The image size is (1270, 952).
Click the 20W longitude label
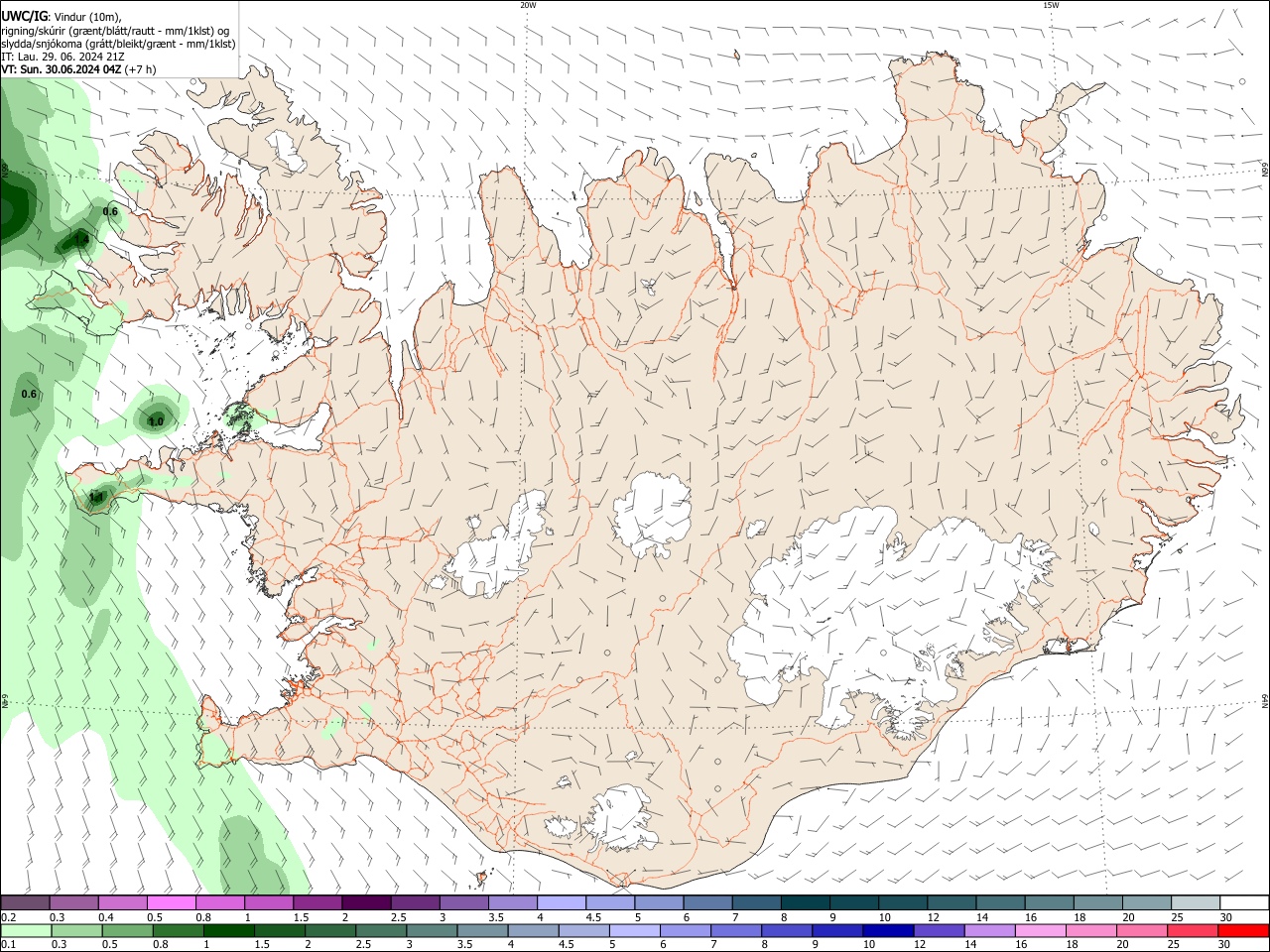[x=528, y=5]
